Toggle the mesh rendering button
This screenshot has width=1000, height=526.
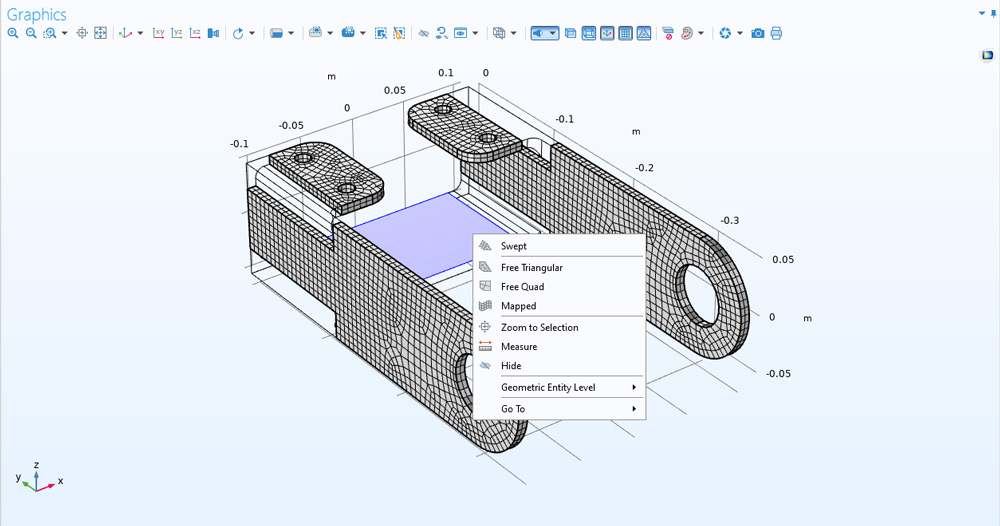pos(643,33)
